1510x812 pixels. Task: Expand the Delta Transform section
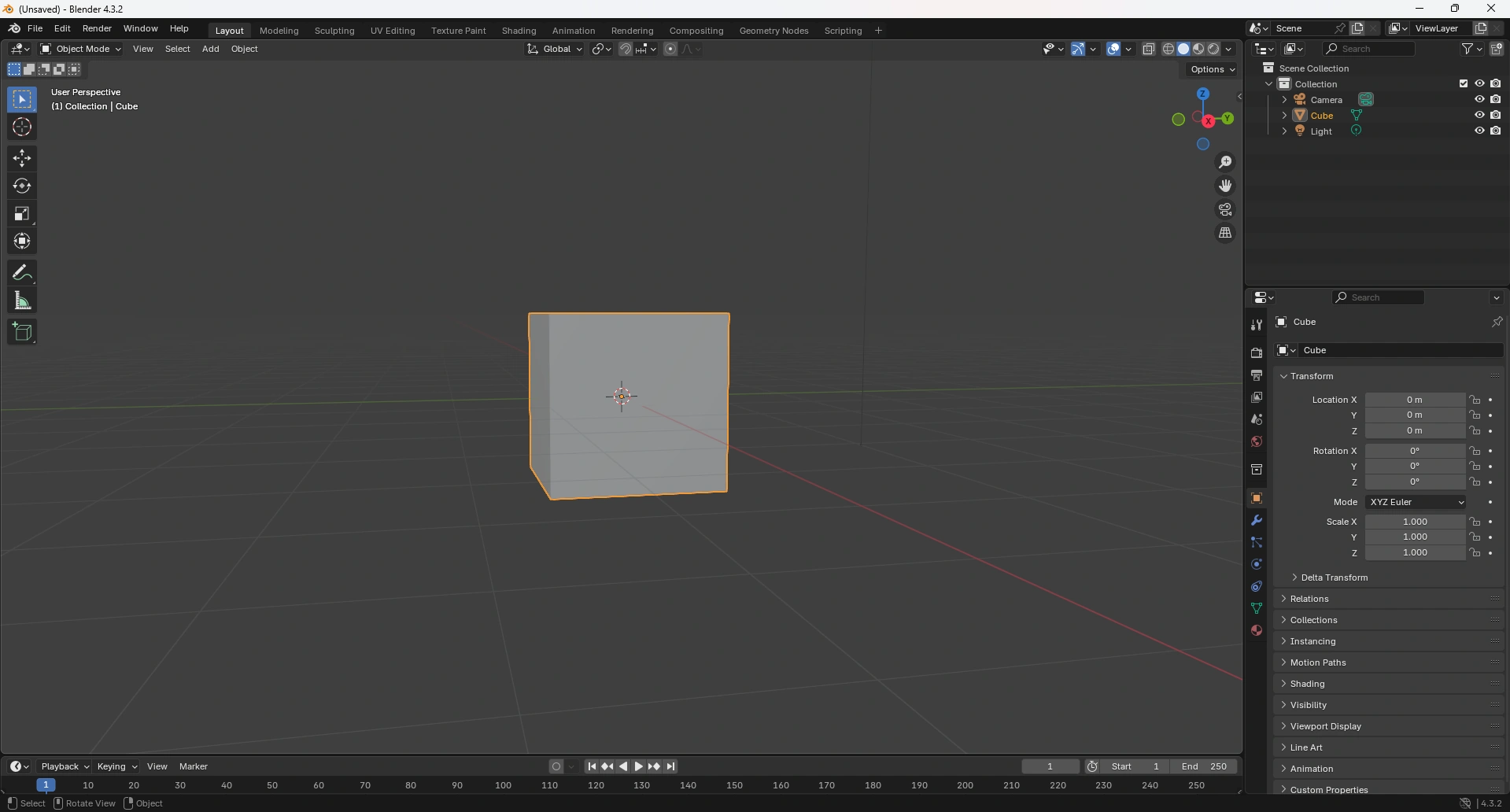tap(1335, 578)
